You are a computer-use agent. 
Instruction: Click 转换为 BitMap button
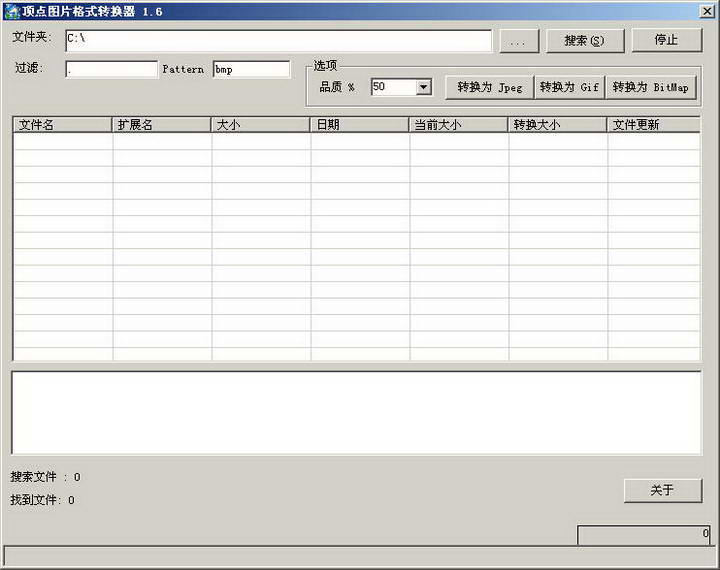coord(650,87)
